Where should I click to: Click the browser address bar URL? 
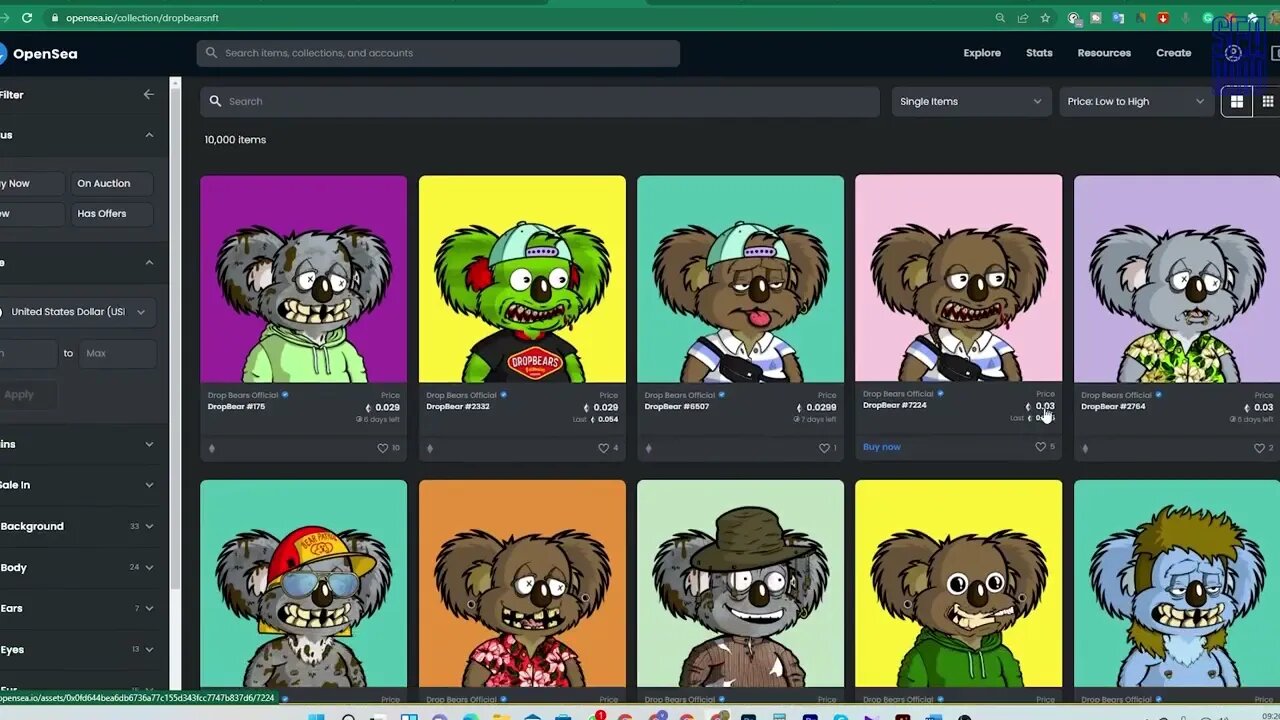click(143, 18)
